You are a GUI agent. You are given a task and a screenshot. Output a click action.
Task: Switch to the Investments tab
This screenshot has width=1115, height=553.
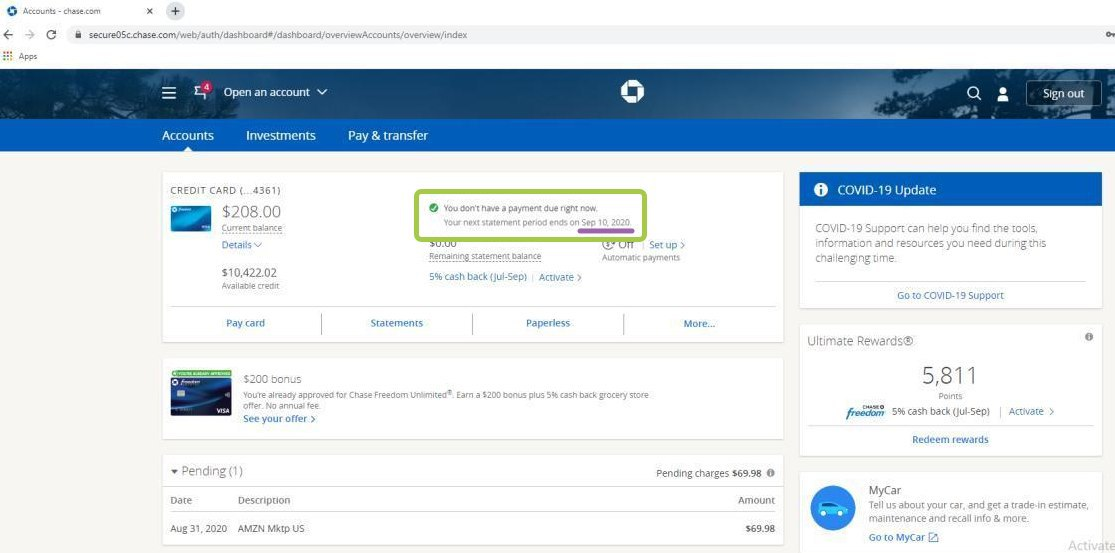(281, 135)
